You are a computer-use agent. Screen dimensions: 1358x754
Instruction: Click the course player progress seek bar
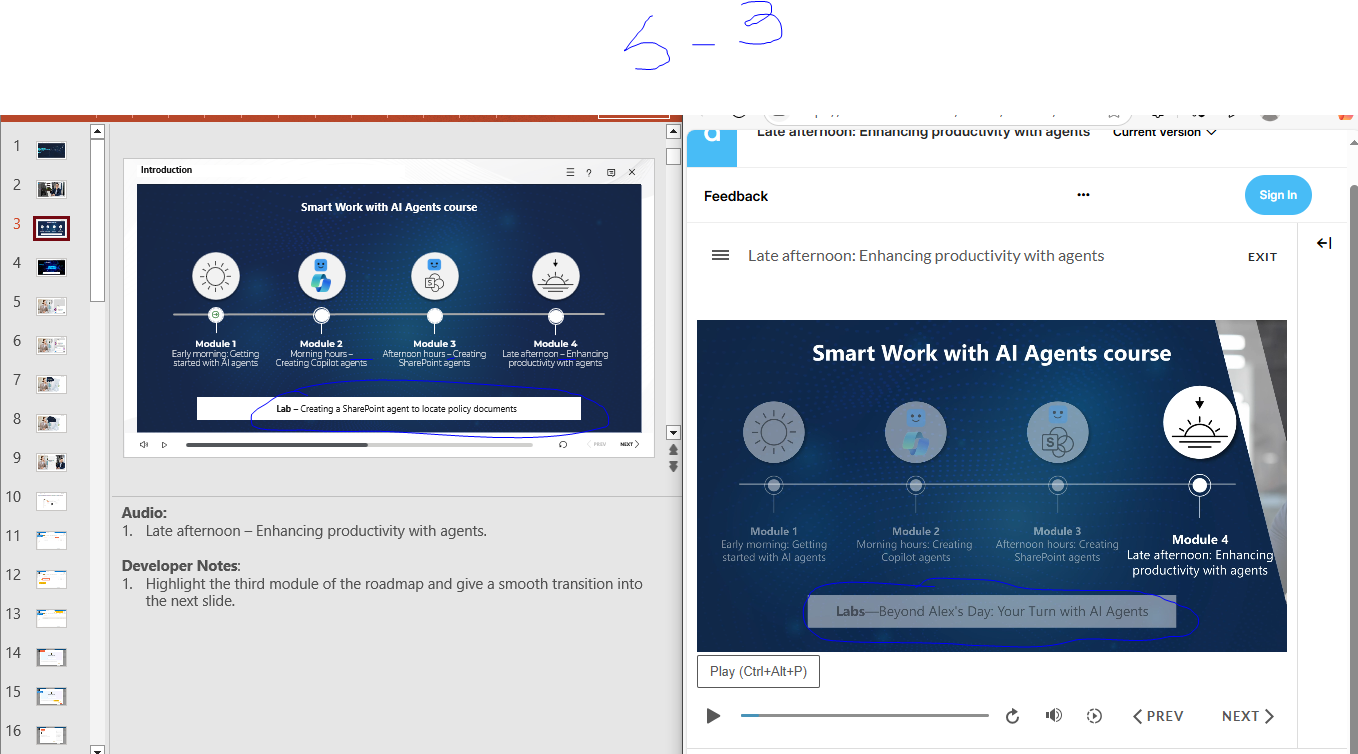point(864,716)
